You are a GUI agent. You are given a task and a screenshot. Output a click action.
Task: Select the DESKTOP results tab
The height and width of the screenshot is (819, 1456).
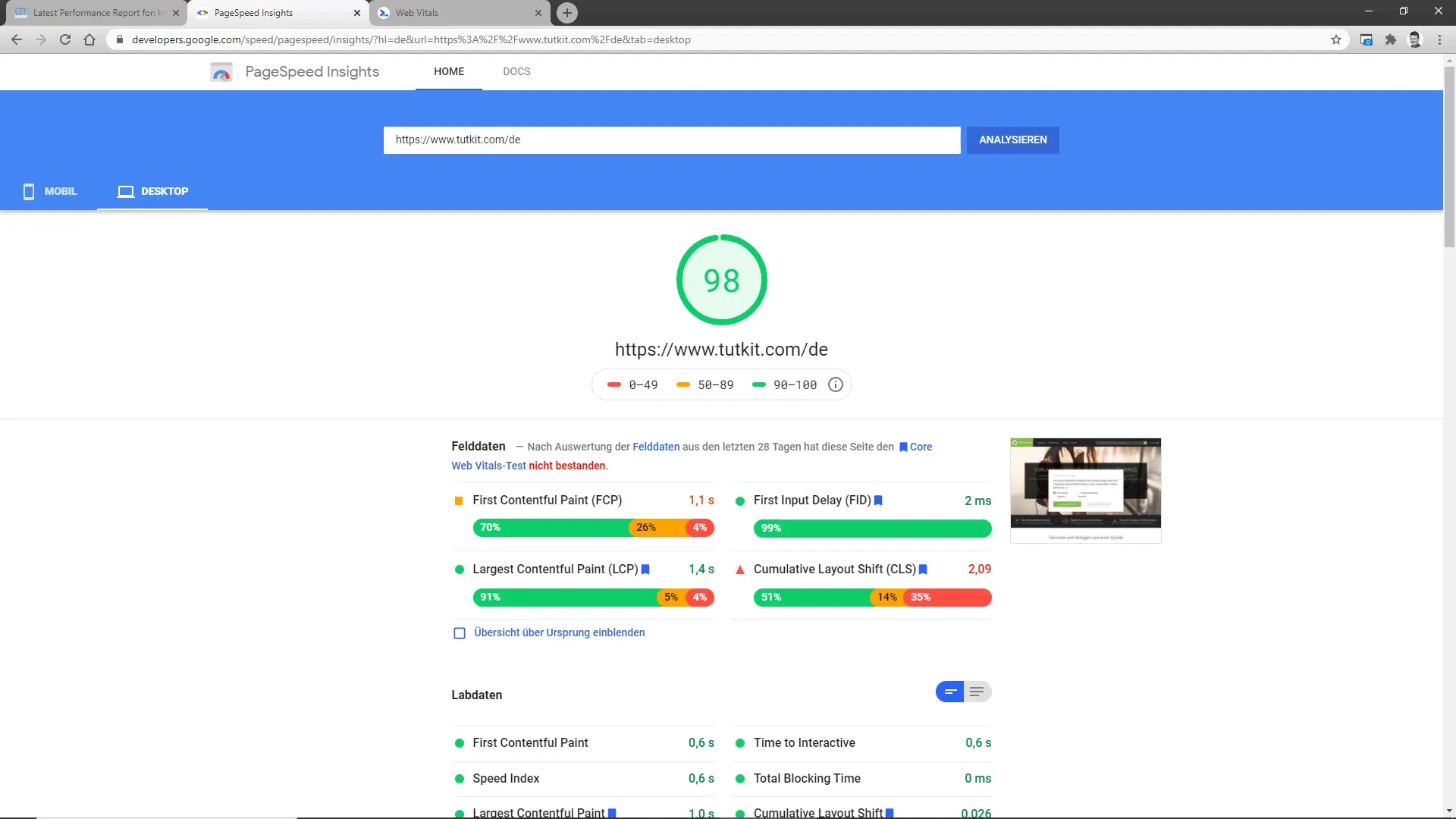(x=152, y=191)
